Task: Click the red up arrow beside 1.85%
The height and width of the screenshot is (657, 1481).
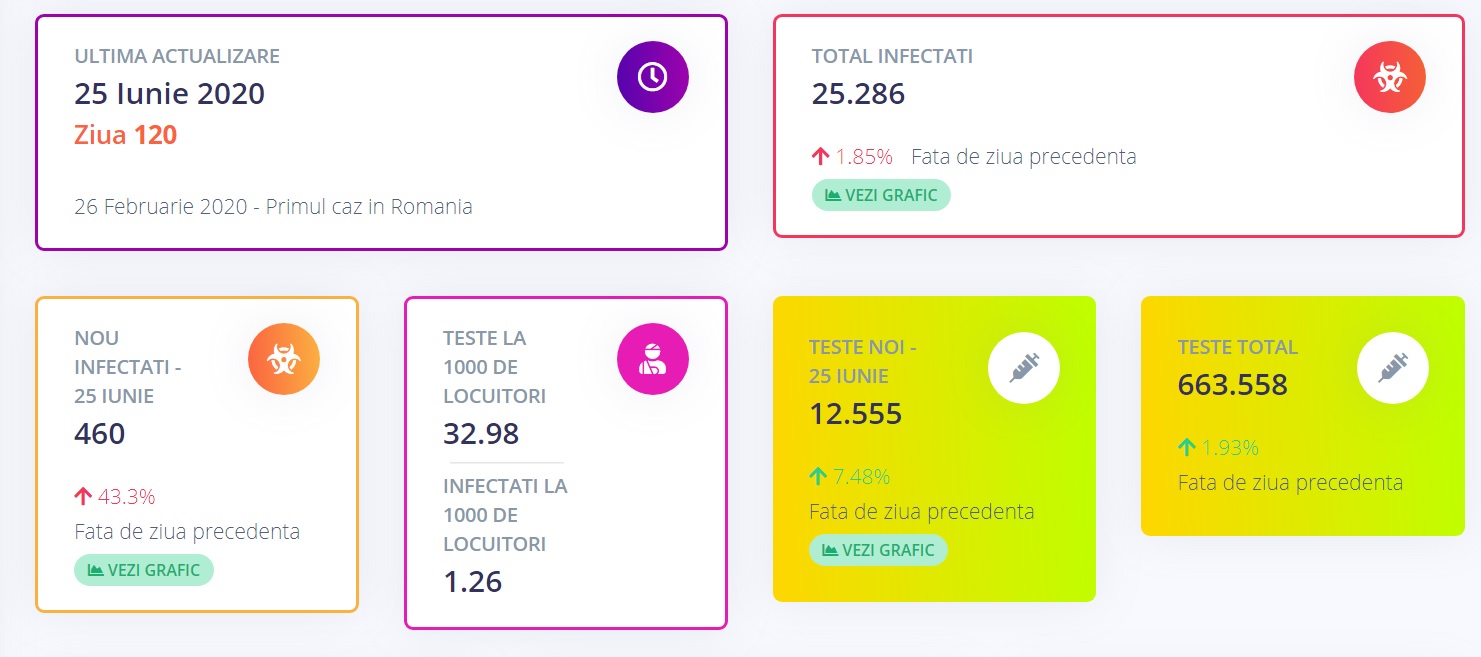Action: click(821, 157)
